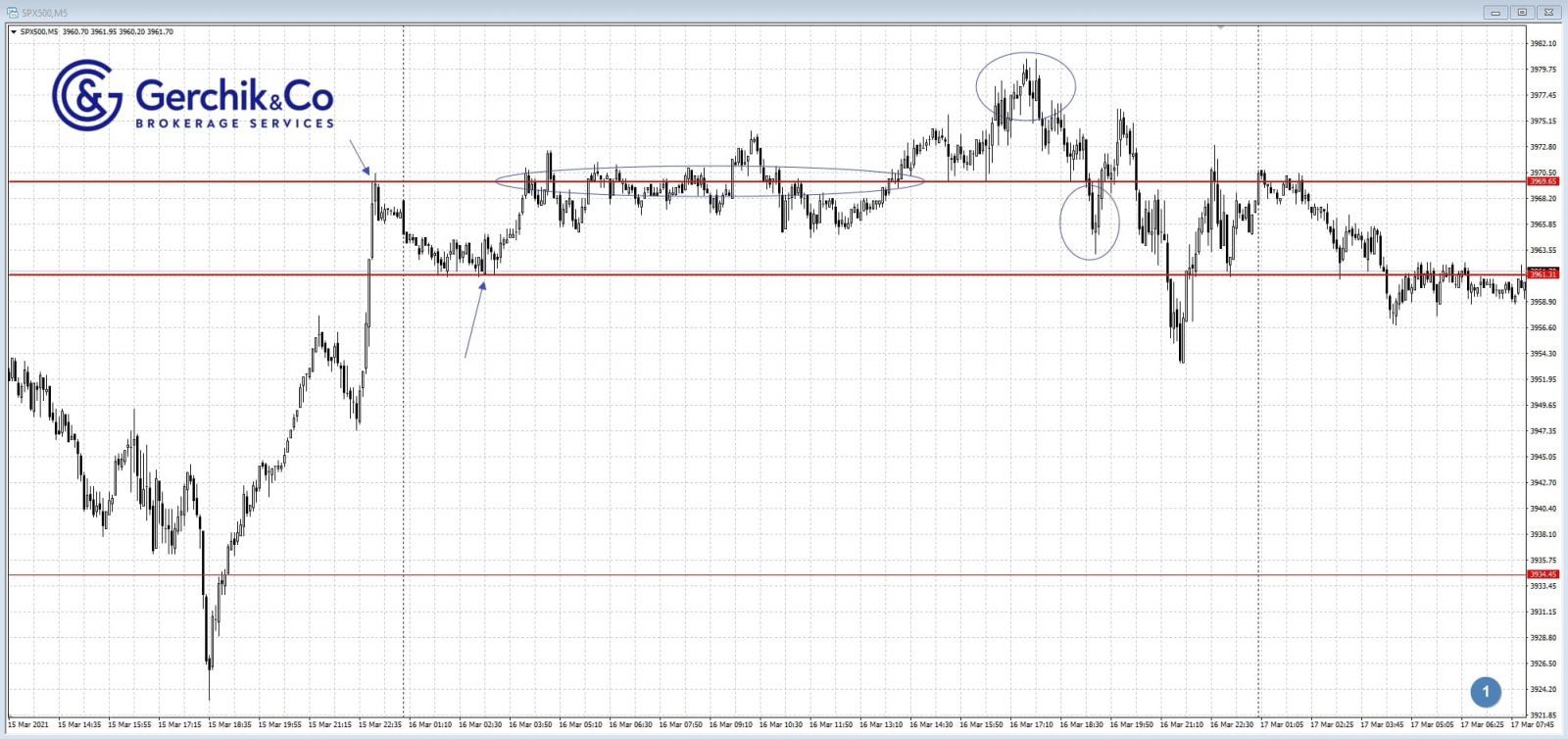Click the blue circle badge numbered 1
This screenshot has height=739, width=1568.
pyautogui.click(x=1485, y=692)
